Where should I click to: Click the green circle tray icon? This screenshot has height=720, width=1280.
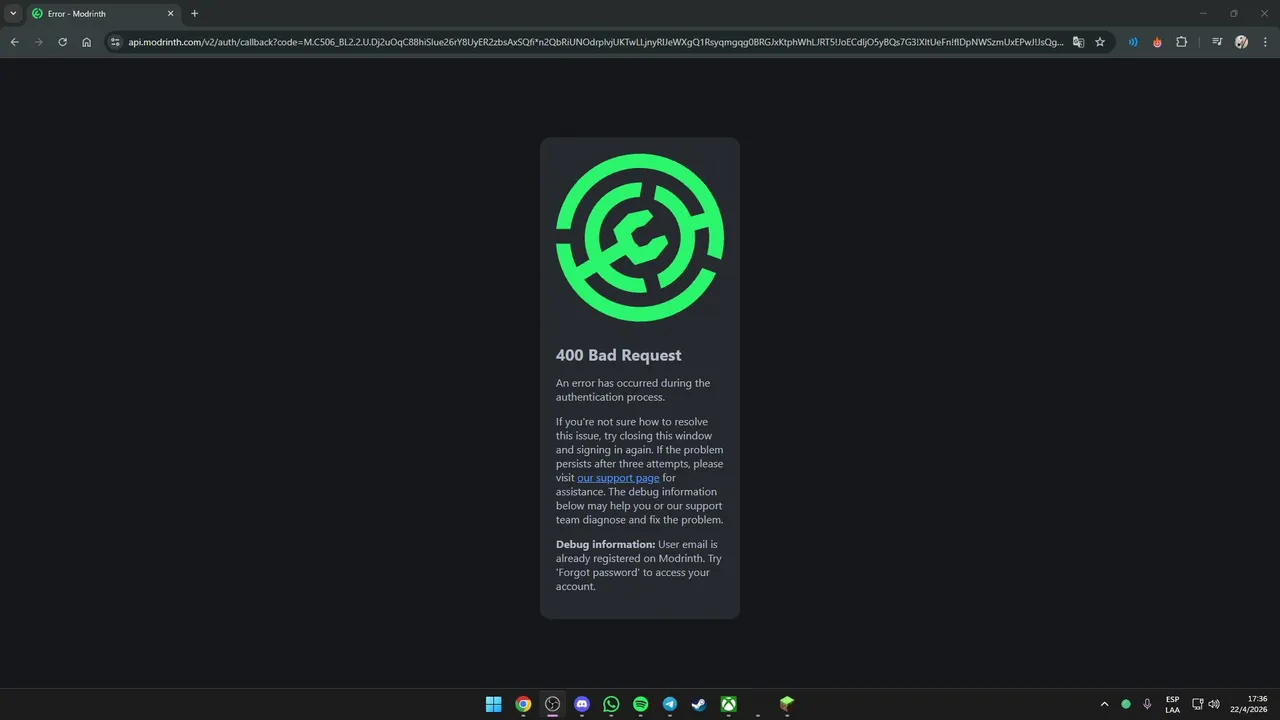tap(1126, 704)
